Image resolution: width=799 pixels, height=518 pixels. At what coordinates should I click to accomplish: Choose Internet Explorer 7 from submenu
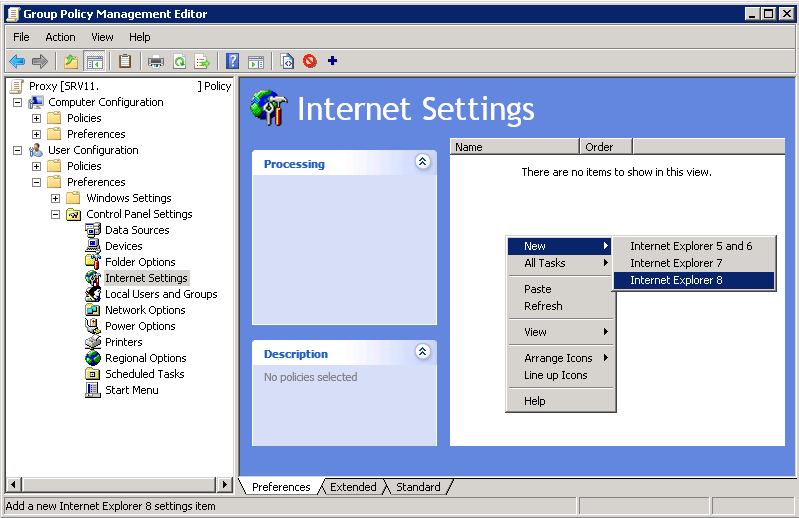coord(694,263)
